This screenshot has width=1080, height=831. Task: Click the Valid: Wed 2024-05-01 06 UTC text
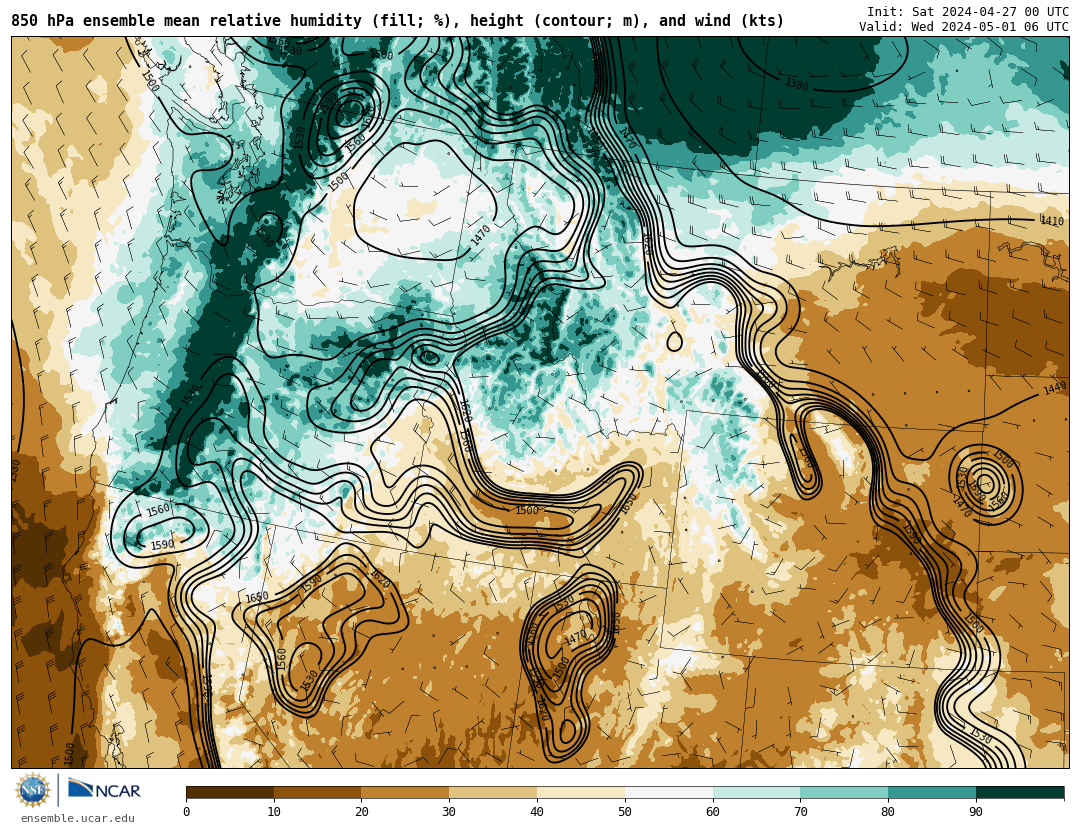[x=964, y=27]
